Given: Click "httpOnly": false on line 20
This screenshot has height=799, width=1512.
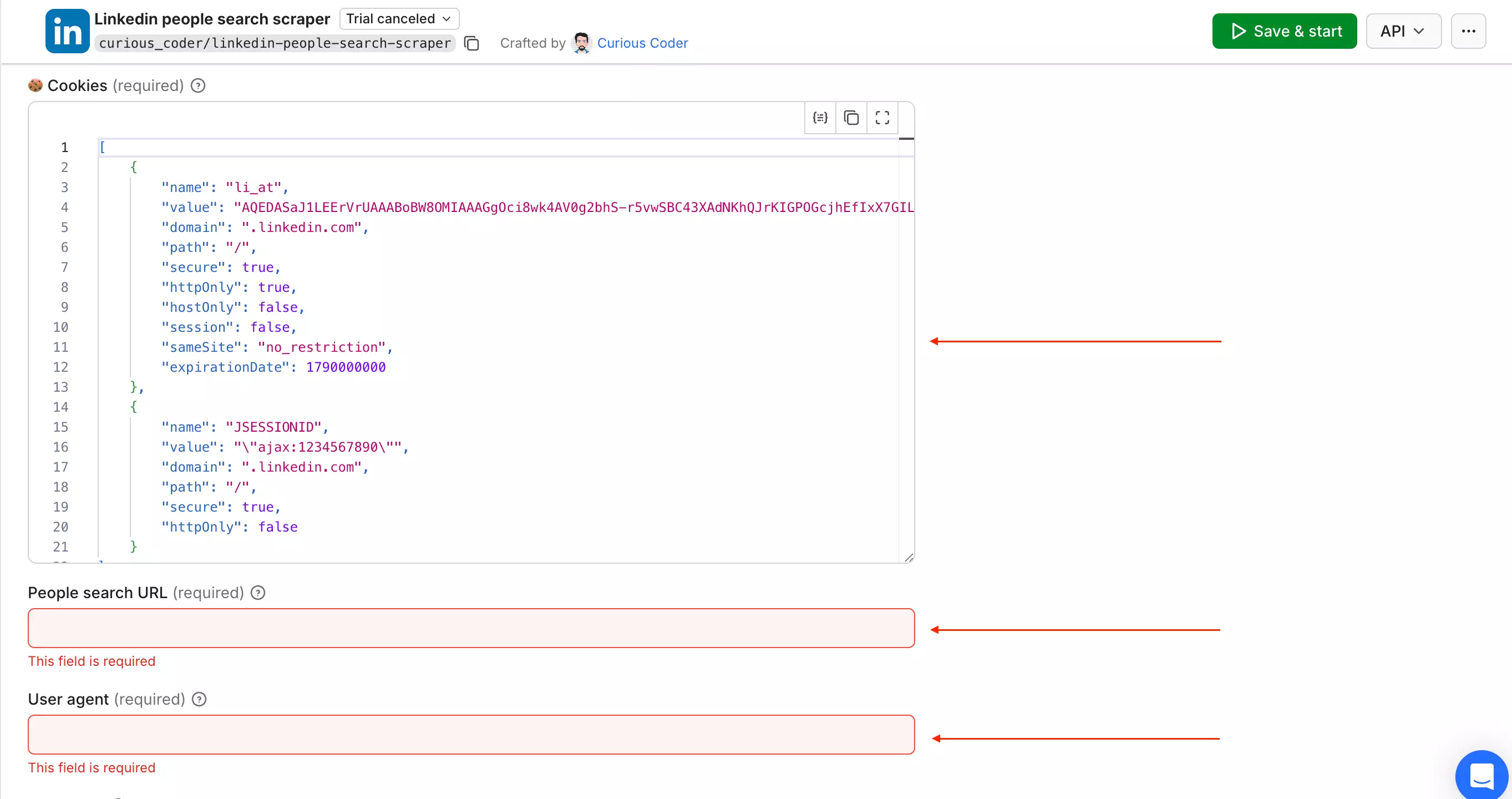Looking at the screenshot, I should [x=230, y=527].
